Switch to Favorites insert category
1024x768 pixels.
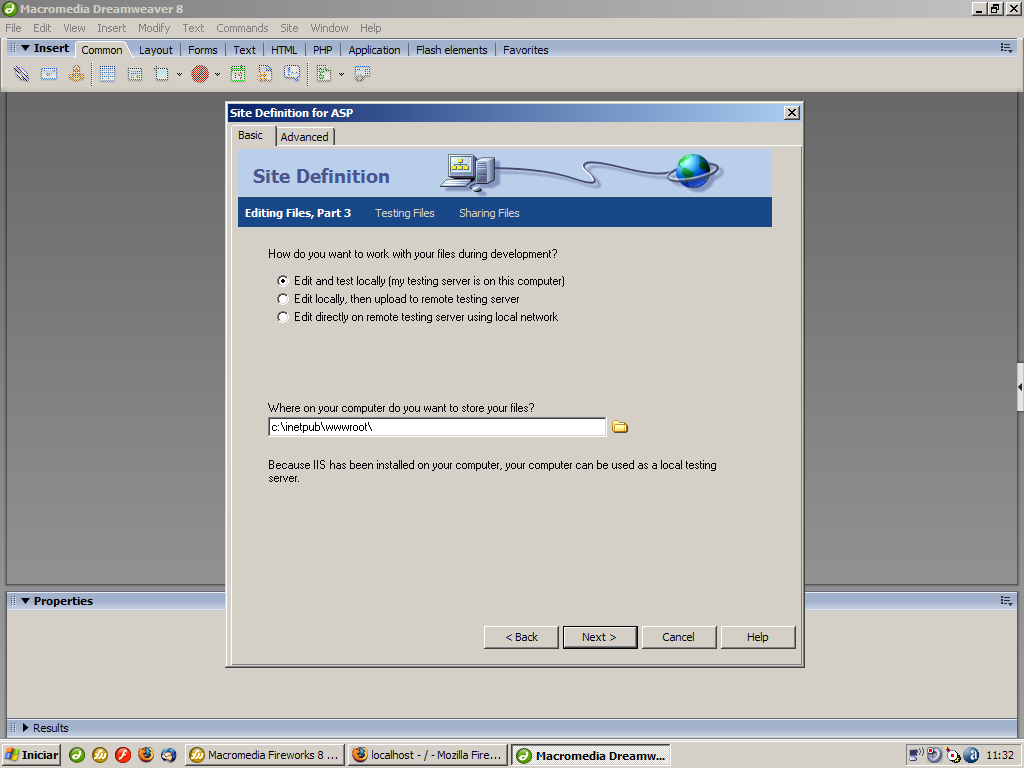coord(526,50)
